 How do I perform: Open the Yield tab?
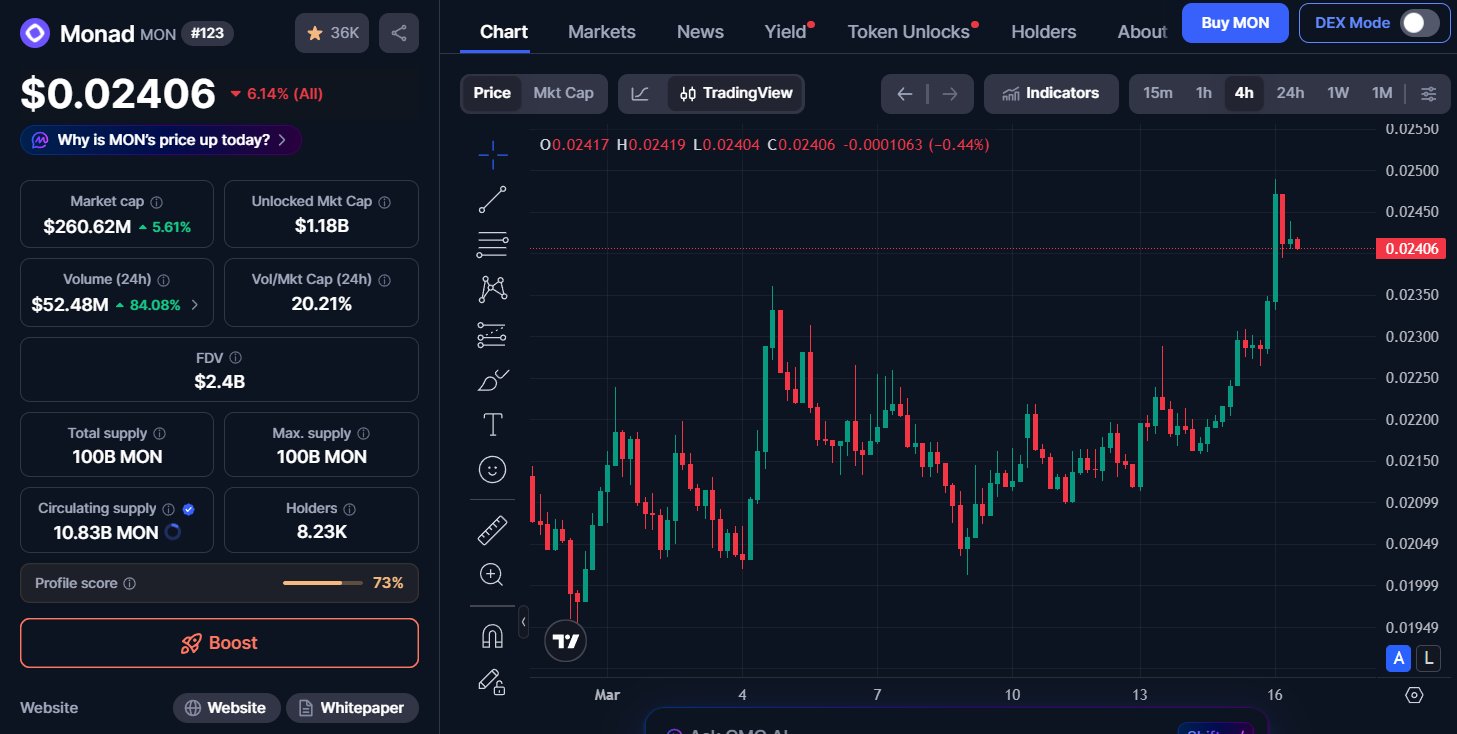[x=785, y=32]
